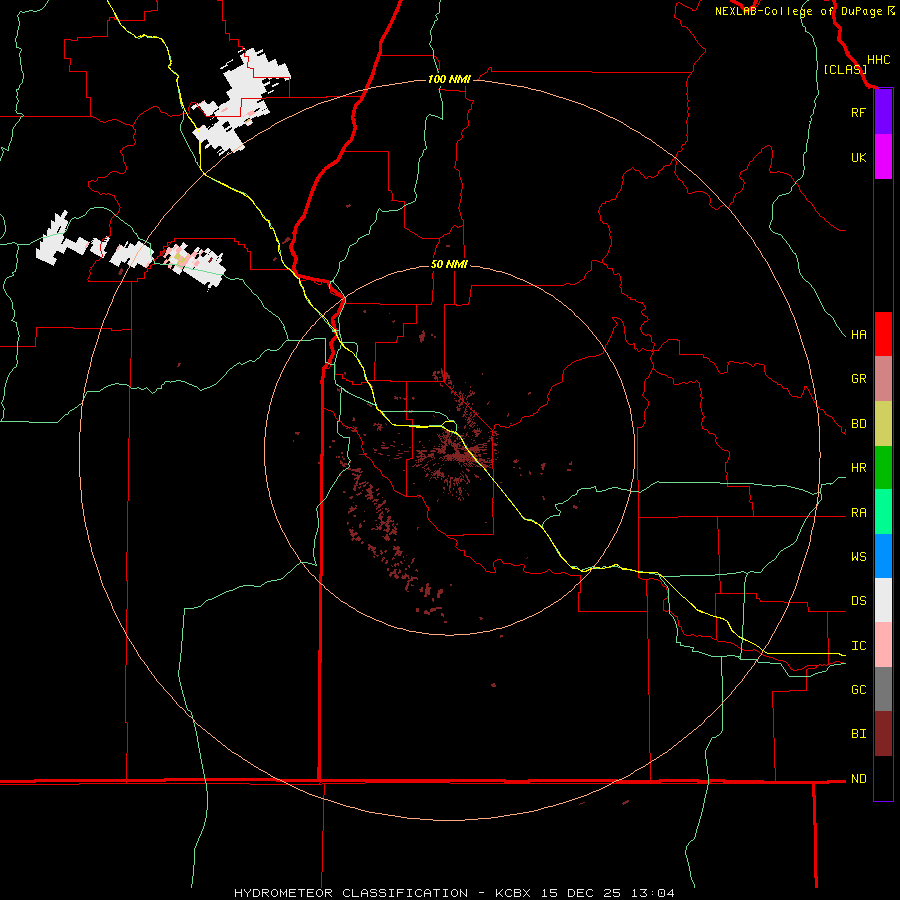Click the [CLAS] legend header
The width and height of the screenshot is (900, 900).
pos(845,69)
